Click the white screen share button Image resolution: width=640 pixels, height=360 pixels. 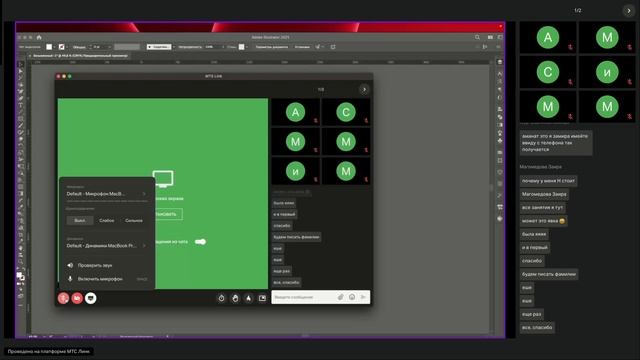[x=91, y=298]
